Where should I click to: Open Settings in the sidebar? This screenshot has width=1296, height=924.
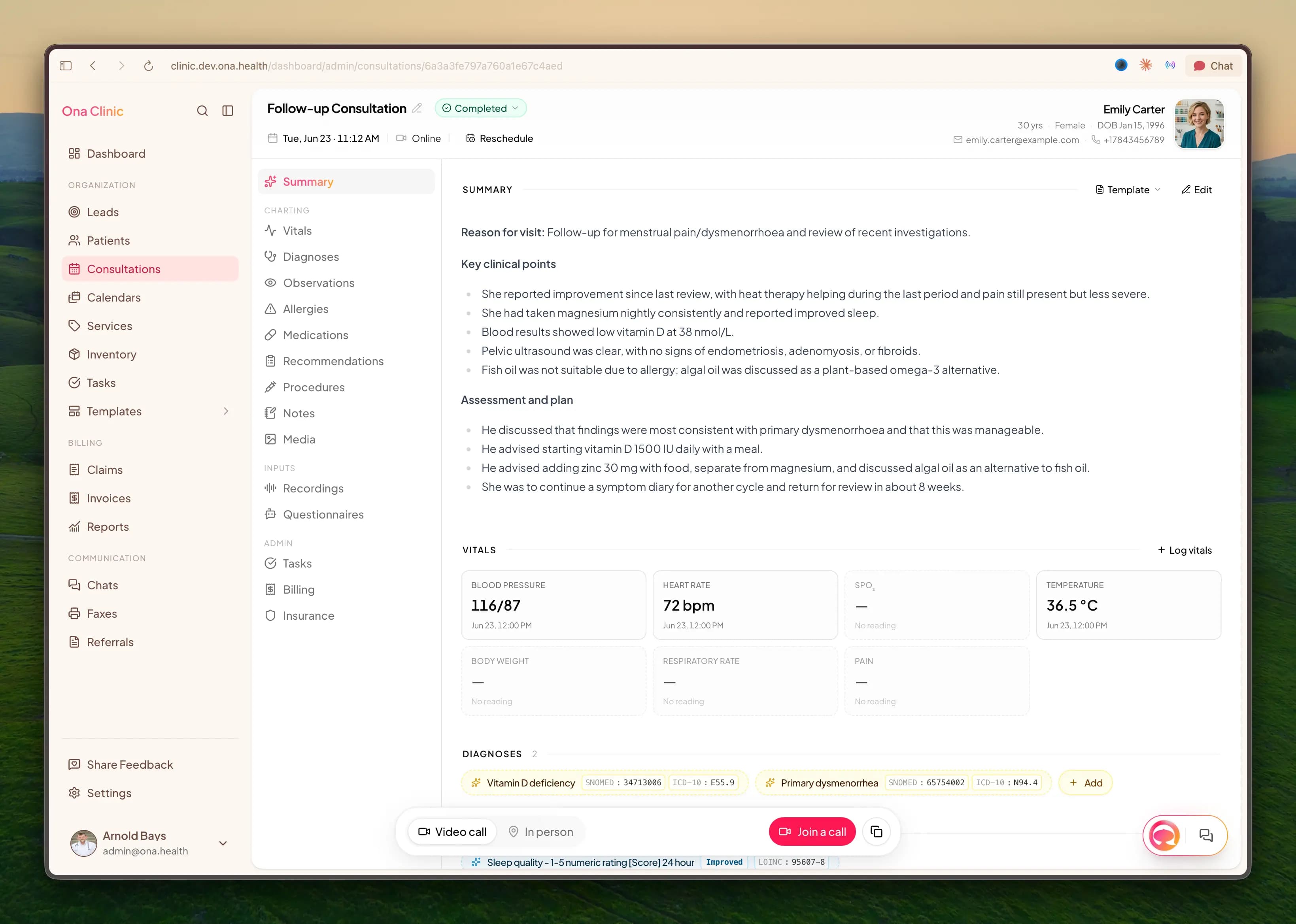150,793
